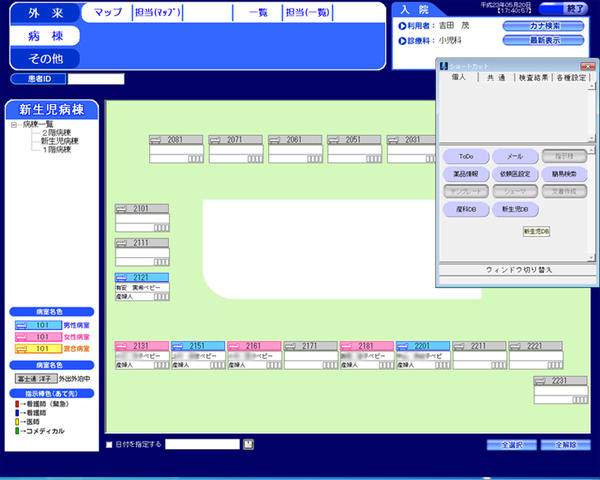Click the patient name cell in room 2121
The height and width of the screenshot is (480, 600).
142,287
